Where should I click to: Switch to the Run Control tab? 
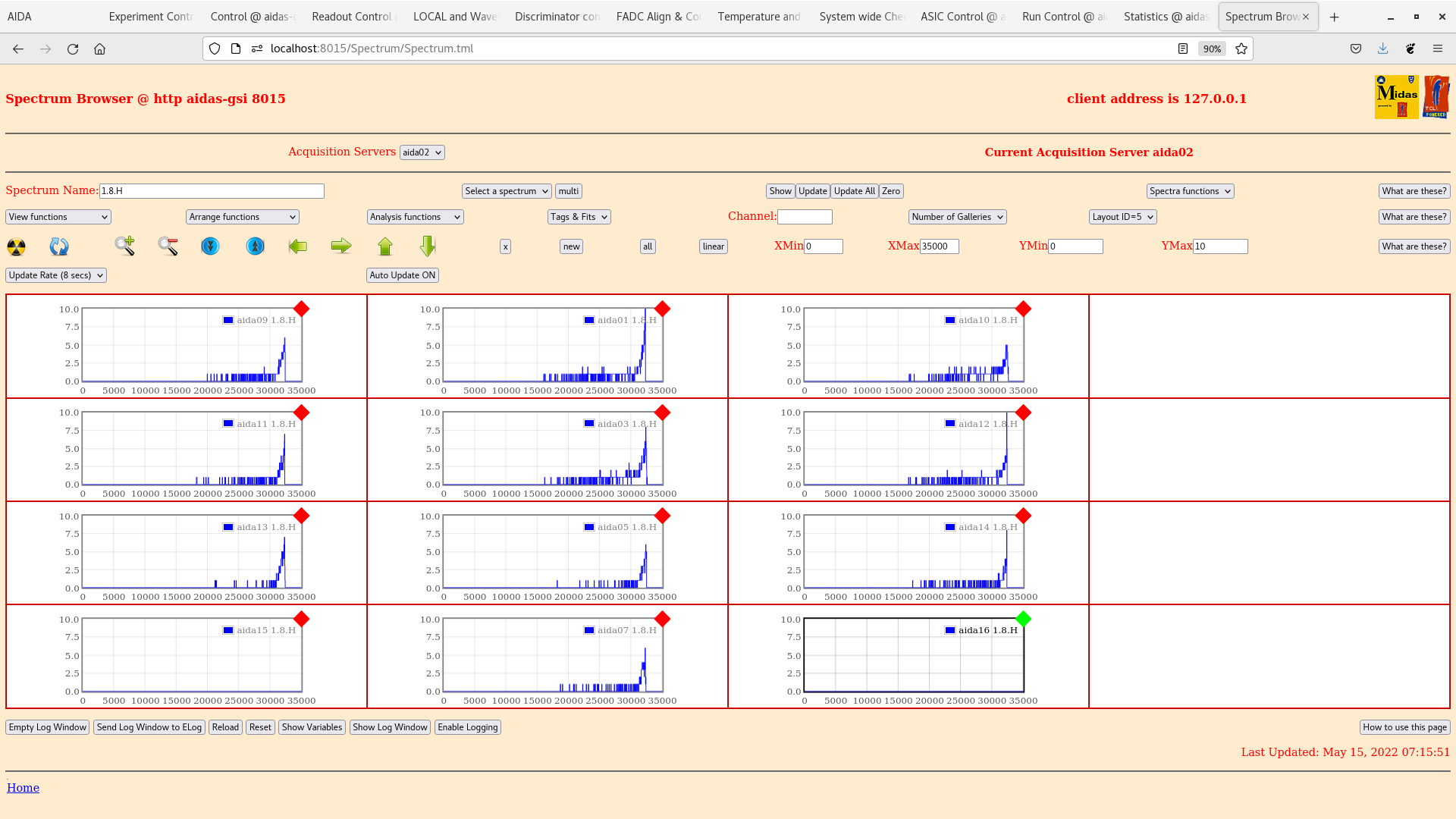1062,17
